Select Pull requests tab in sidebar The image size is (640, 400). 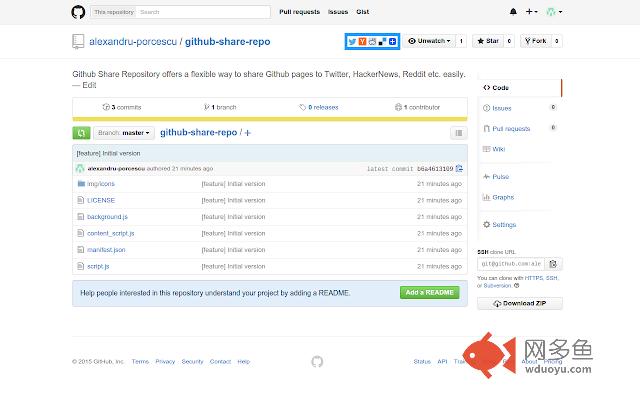pos(520,129)
